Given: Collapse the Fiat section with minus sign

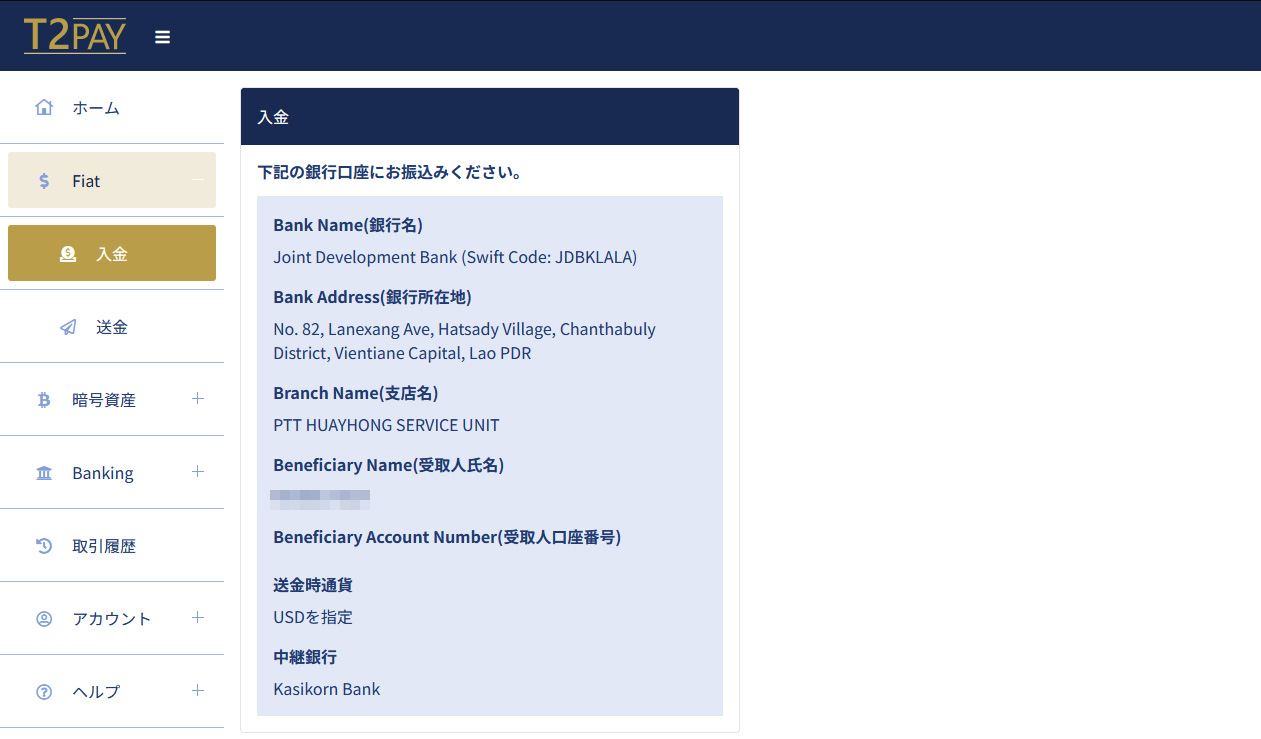Looking at the screenshot, I should pos(198,180).
